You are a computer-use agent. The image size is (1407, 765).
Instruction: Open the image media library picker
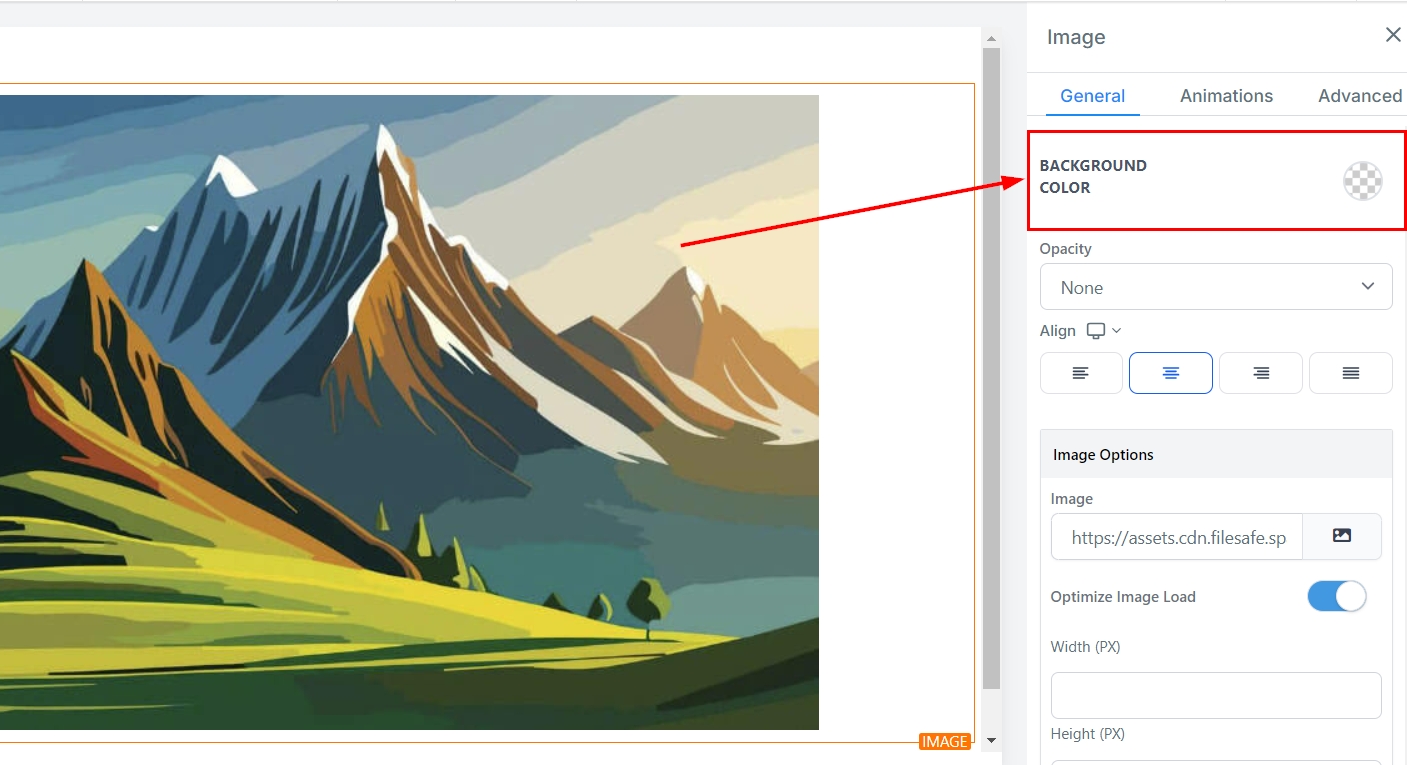pyautogui.click(x=1342, y=537)
